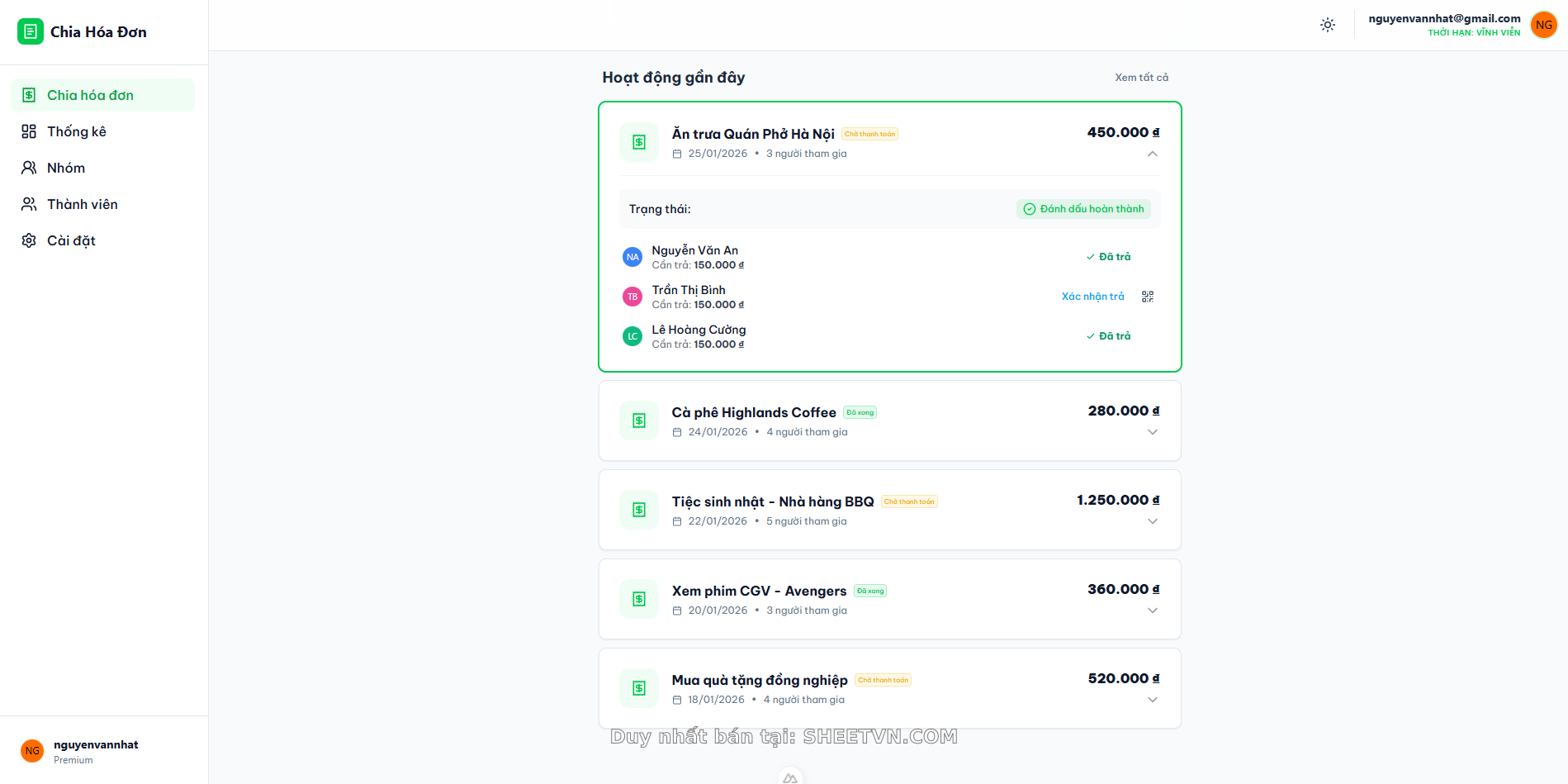
Task: Click the QR code icon for Trần Thị Bình
Action: click(1147, 297)
